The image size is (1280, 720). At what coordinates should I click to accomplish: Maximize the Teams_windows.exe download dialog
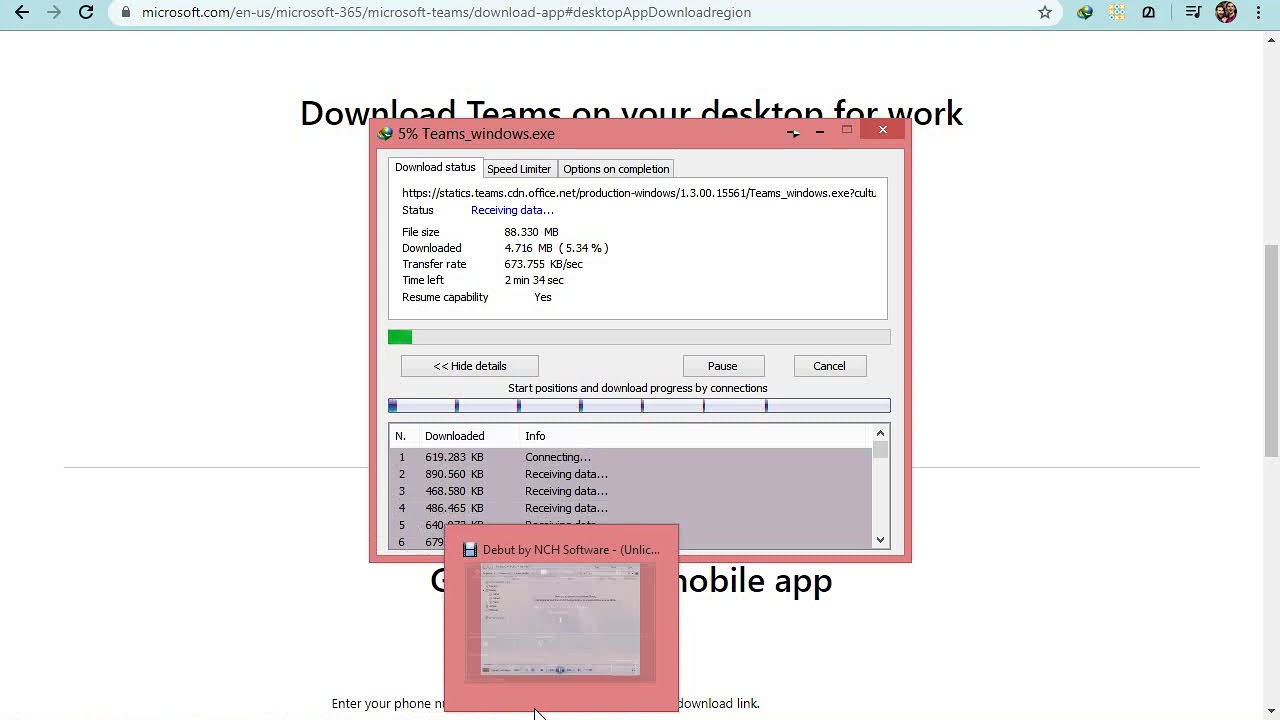[847, 130]
